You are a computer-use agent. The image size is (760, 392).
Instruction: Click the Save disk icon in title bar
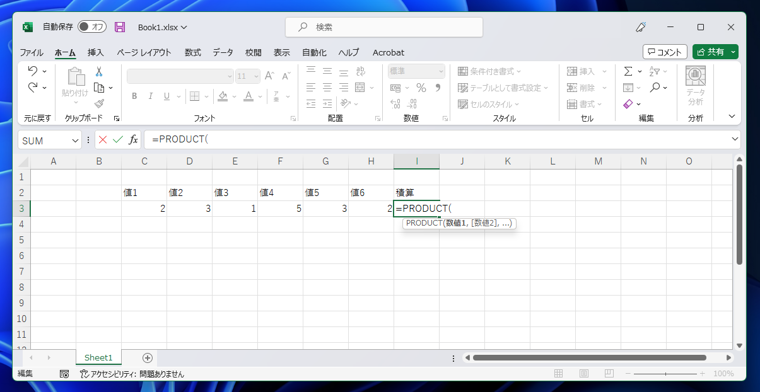(120, 27)
